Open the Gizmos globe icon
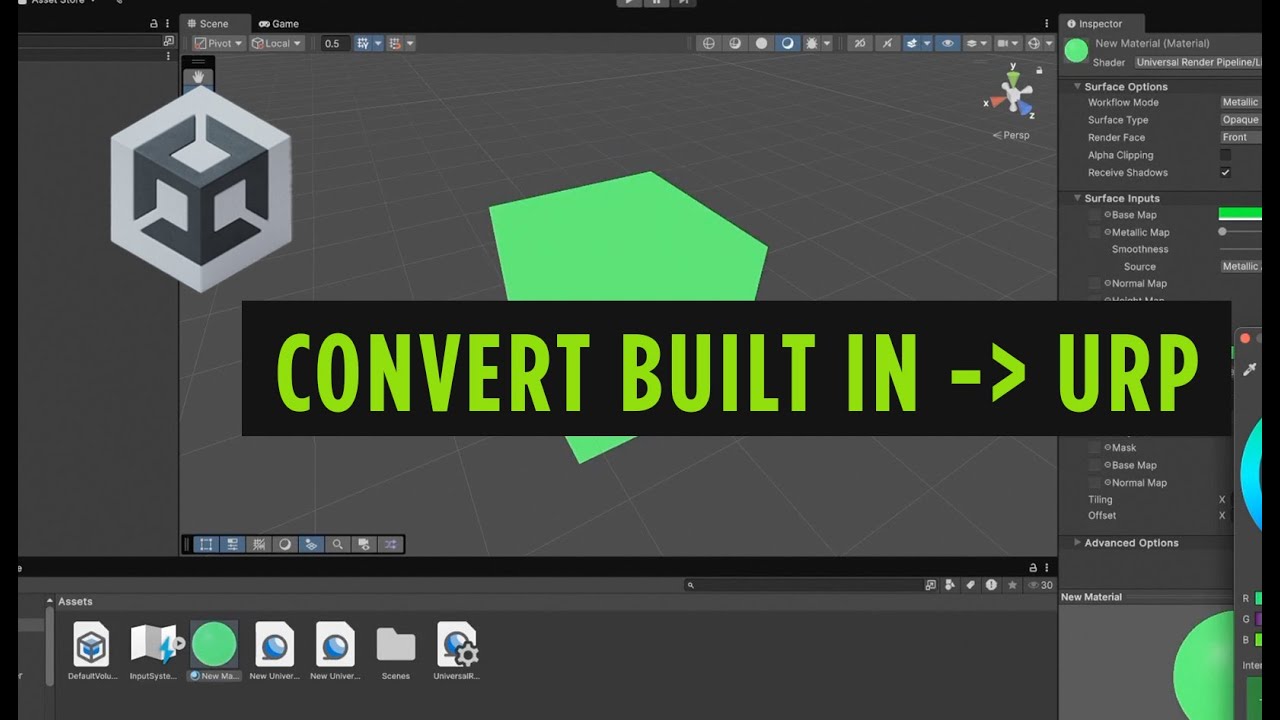Screen dimensions: 1280x720 coord(1033,43)
